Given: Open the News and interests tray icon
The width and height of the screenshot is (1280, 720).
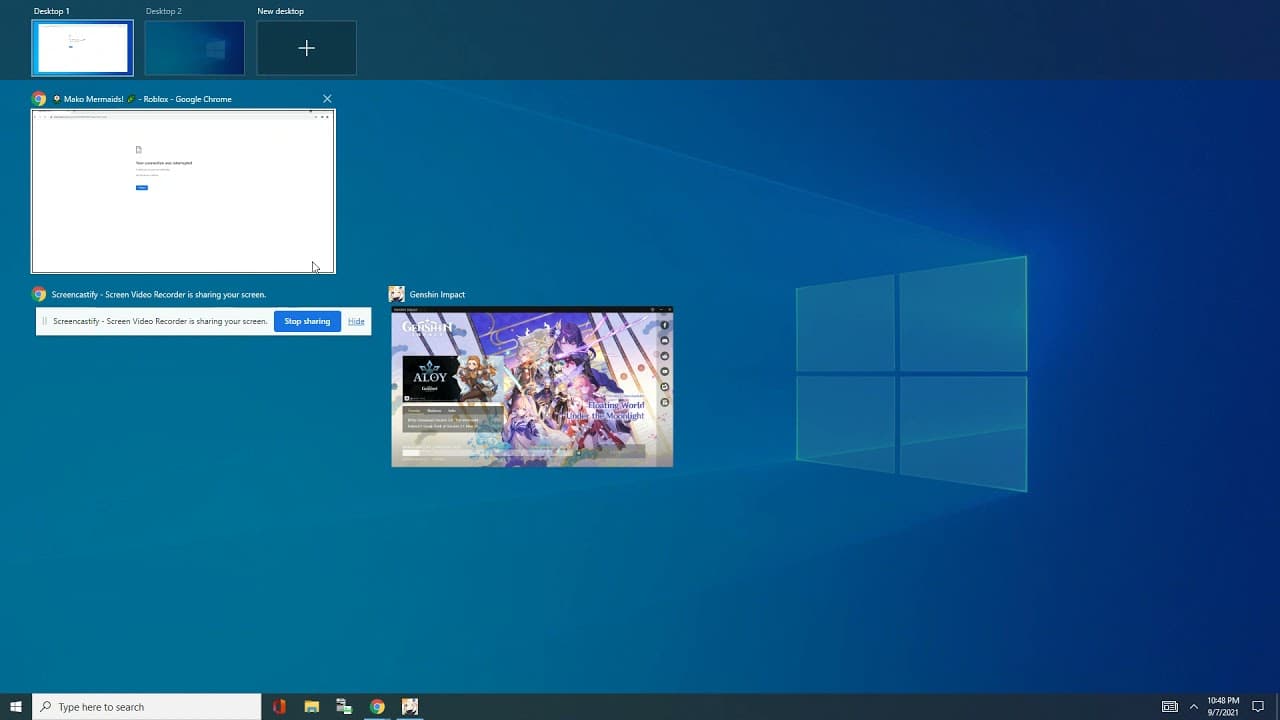Looking at the screenshot, I should pyautogui.click(x=1169, y=707).
